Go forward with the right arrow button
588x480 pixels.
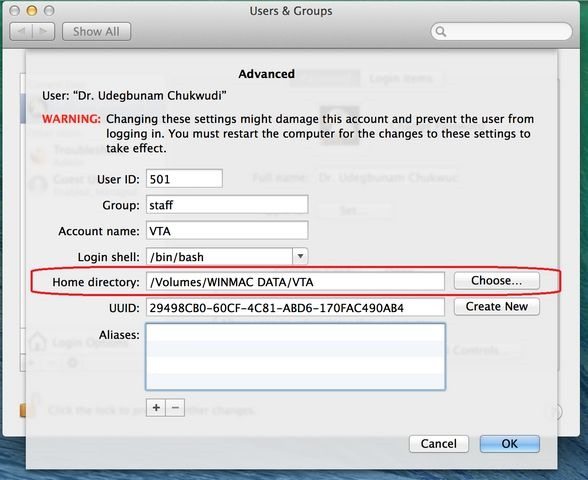click(x=44, y=32)
